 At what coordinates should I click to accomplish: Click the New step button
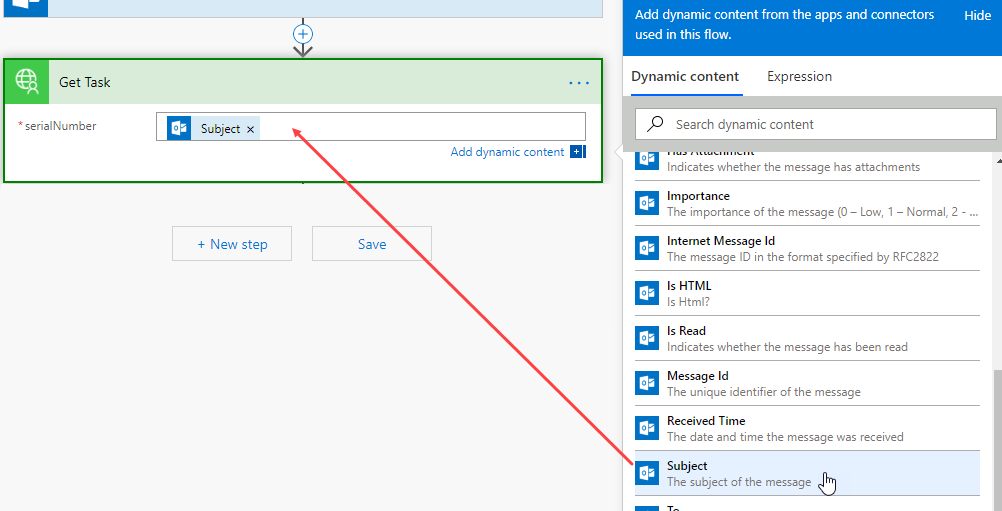(x=232, y=244)
